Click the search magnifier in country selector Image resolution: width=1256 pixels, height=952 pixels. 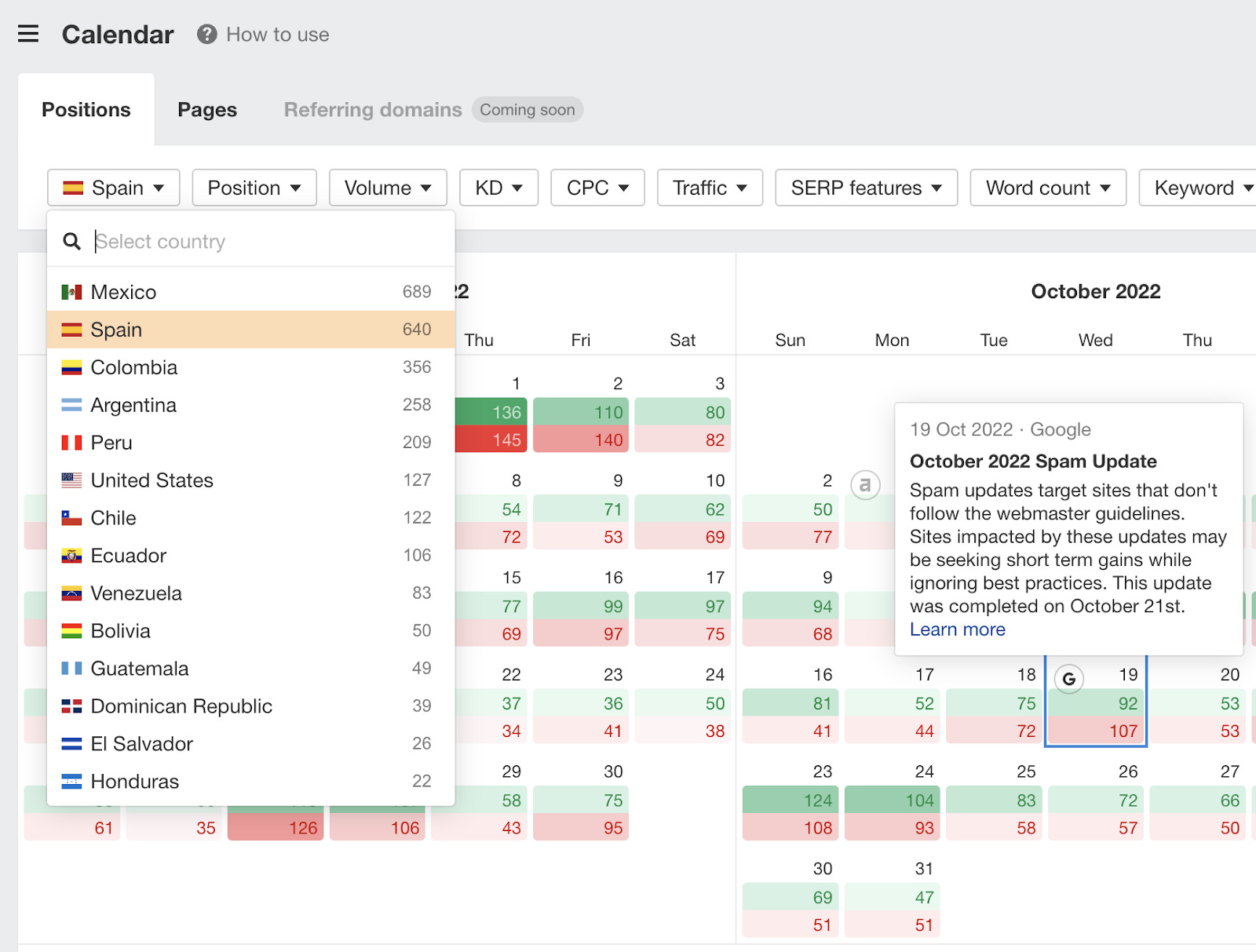71,241
